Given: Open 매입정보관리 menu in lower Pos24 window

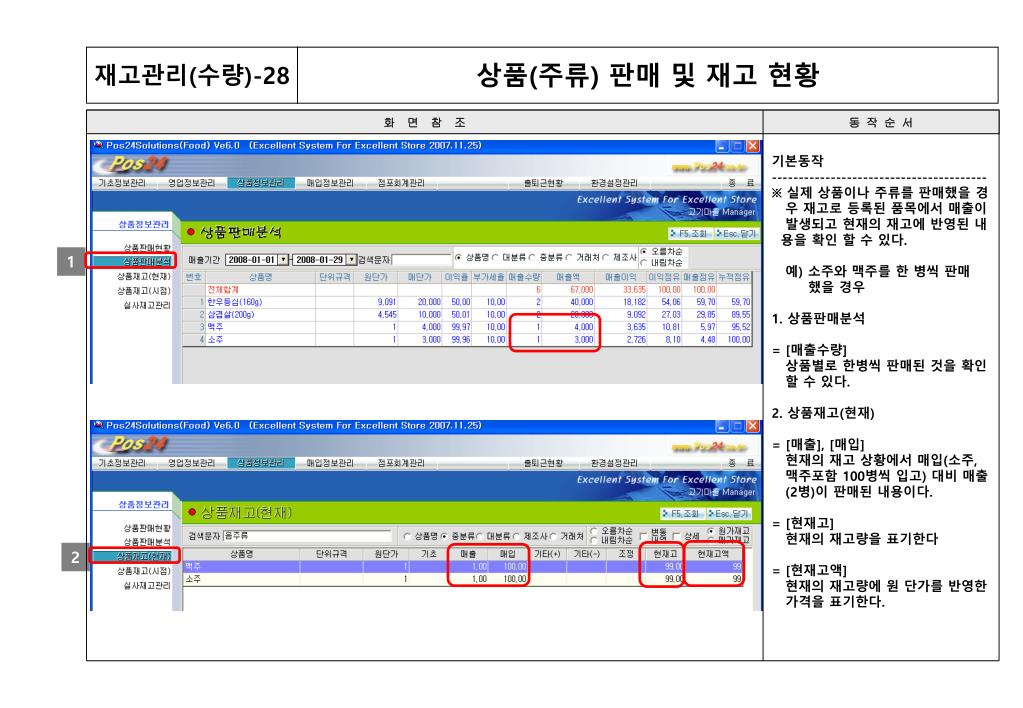Looking at the screenshot, I should tap(330, 463).
